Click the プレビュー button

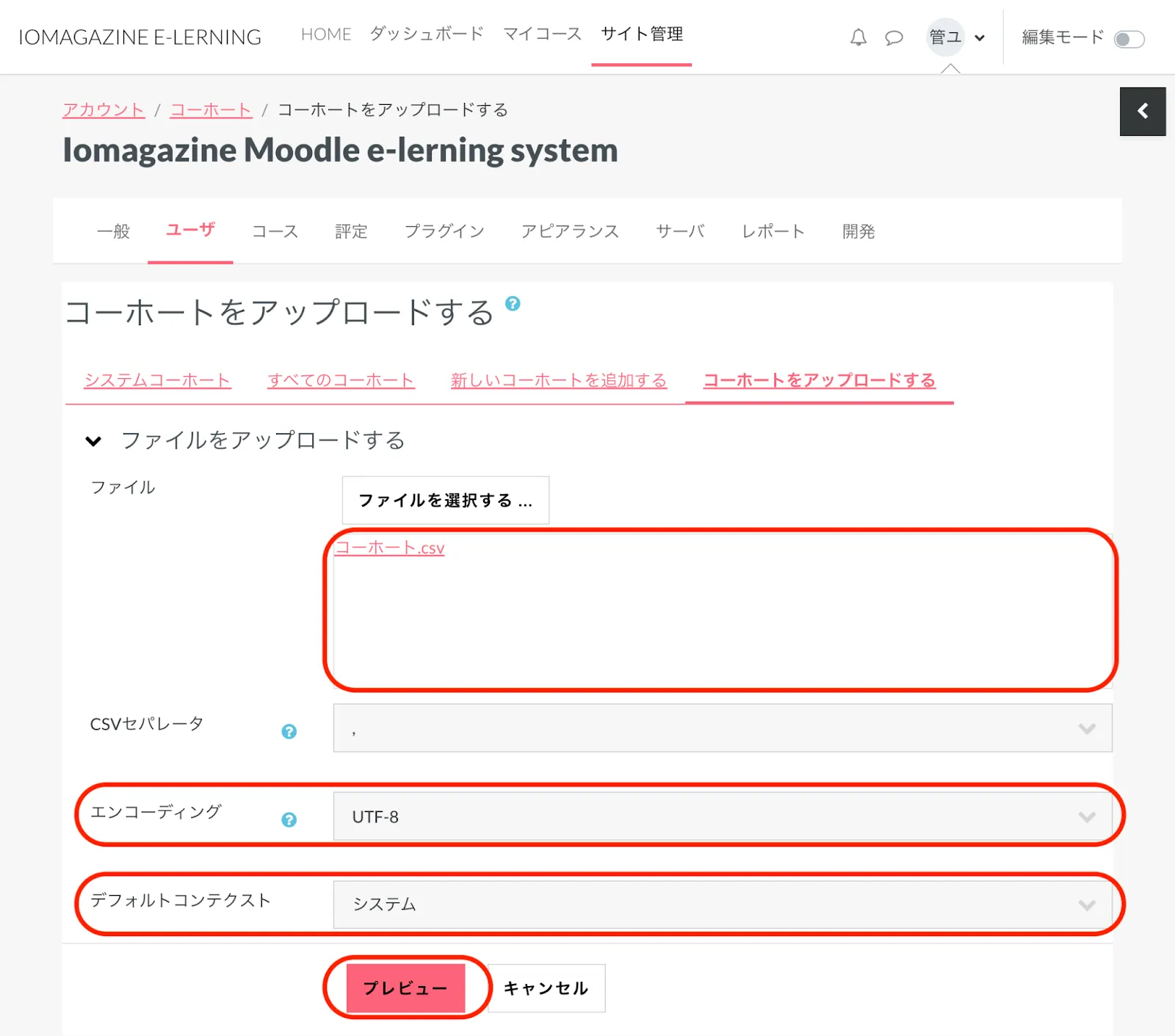pos(405,988)
